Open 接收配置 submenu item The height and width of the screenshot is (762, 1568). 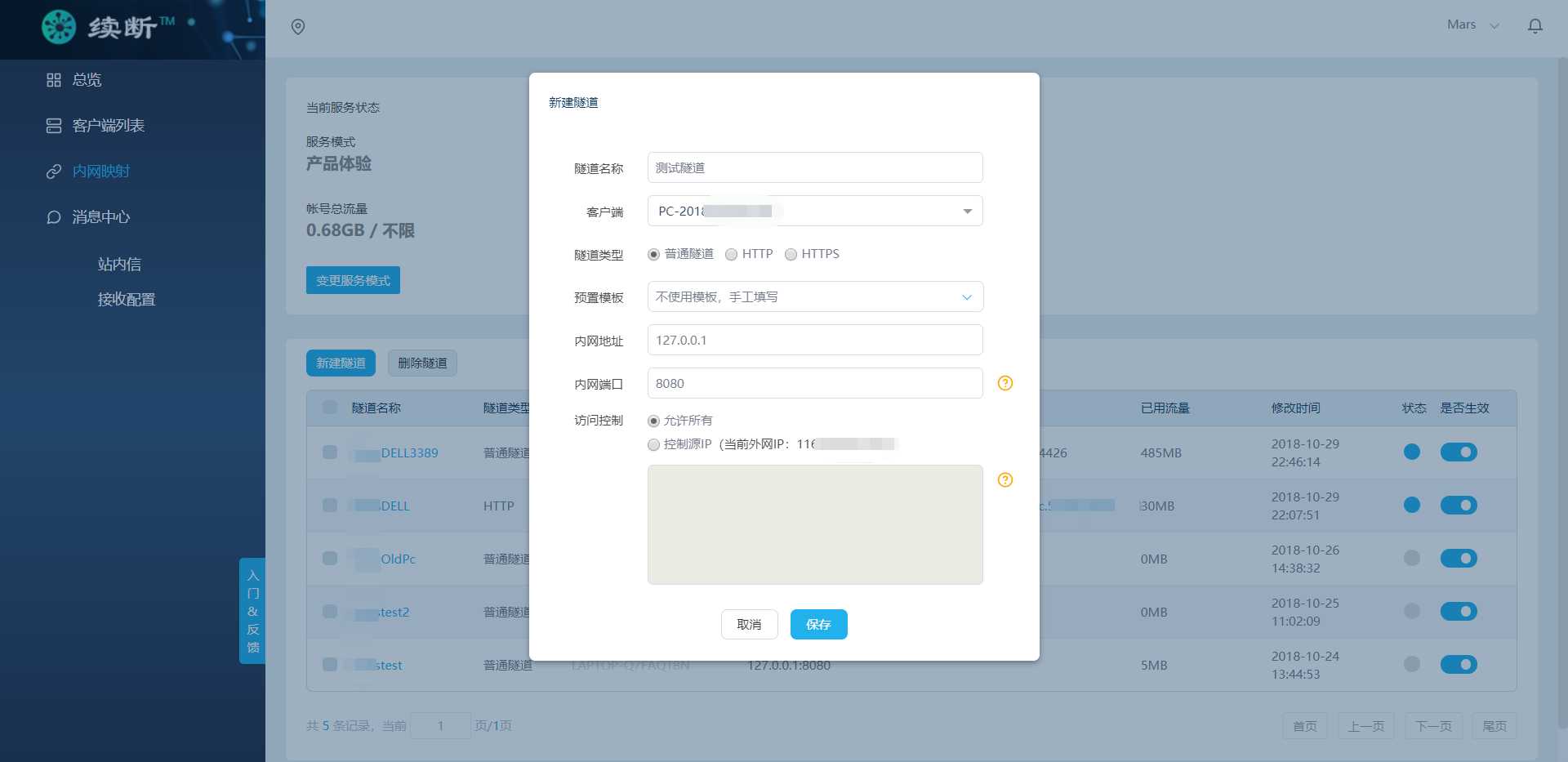click(x=127, y=299)
